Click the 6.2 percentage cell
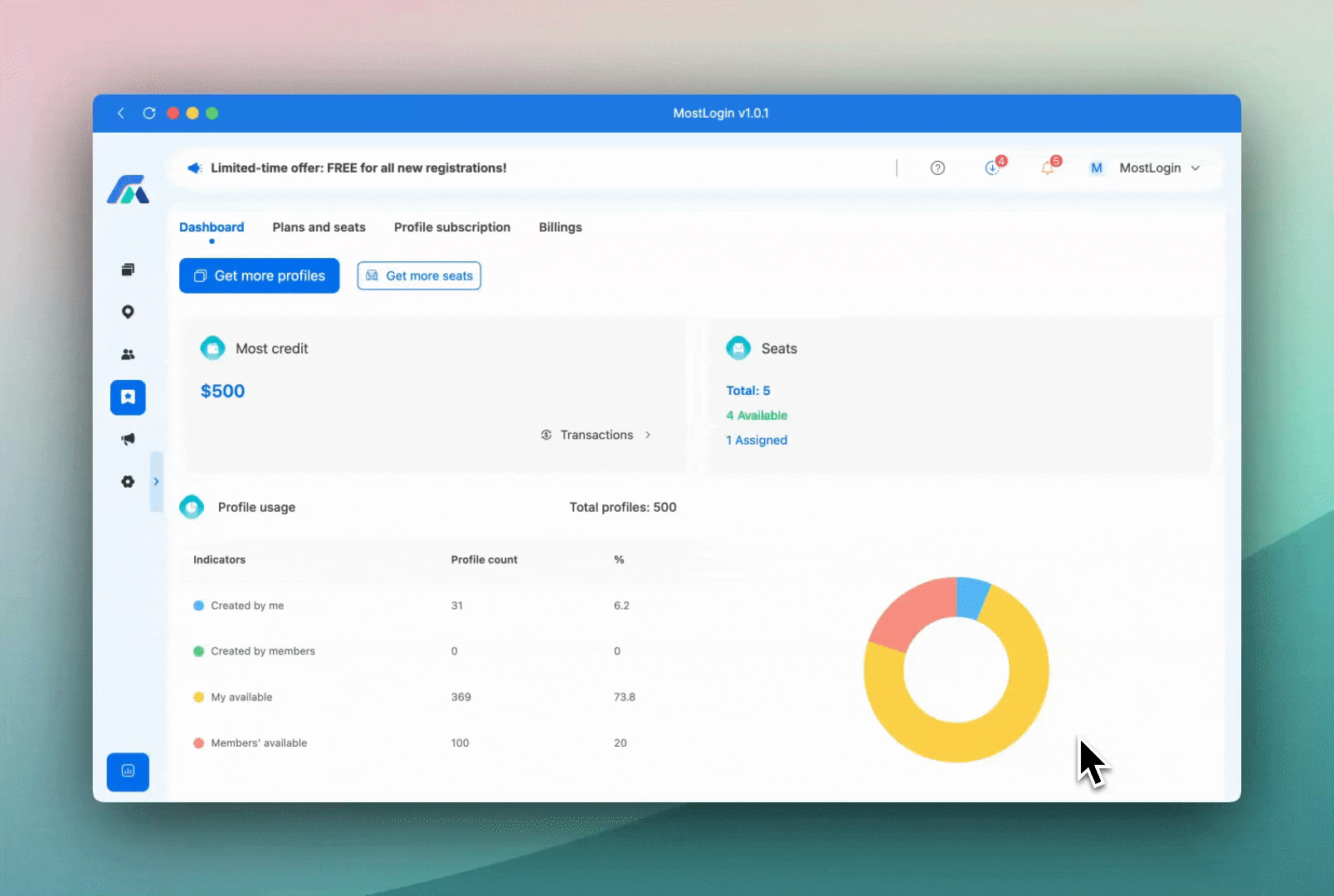This screenshot has height=896, width=1334. point(621,606)
